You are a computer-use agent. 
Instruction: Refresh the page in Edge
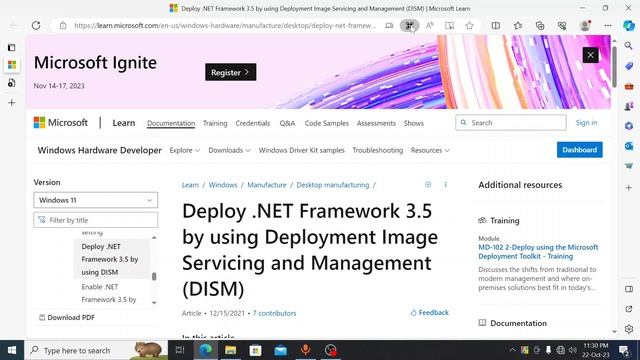coord(36,25)
